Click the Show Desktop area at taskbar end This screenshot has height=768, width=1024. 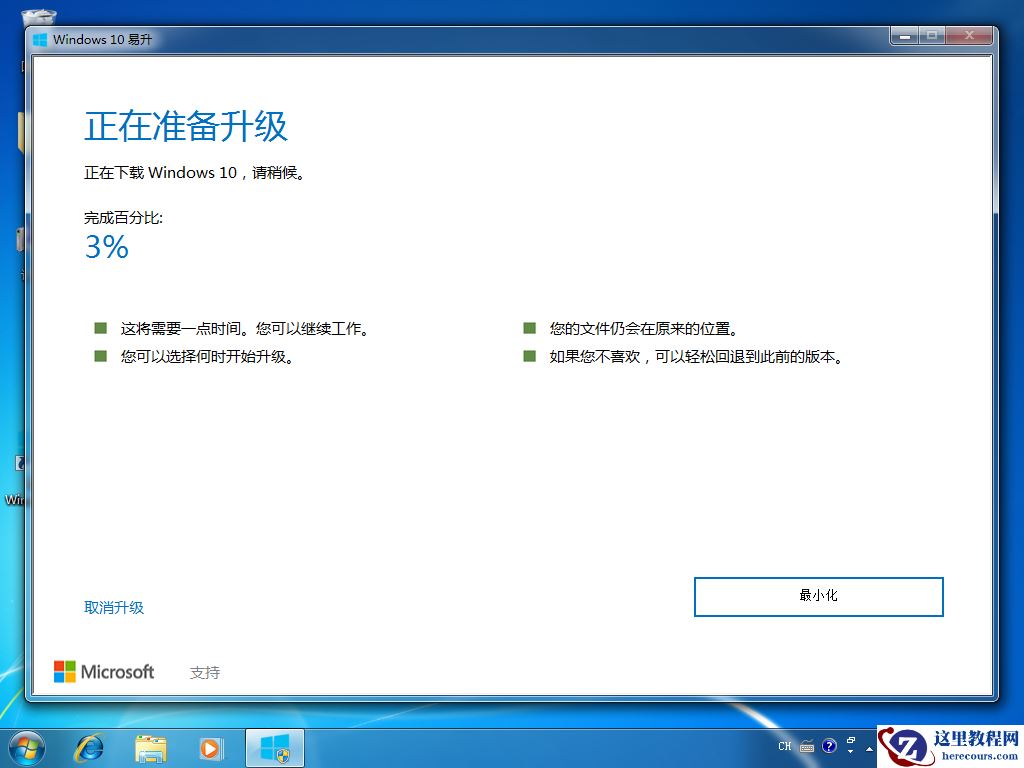click(1018, 747)
